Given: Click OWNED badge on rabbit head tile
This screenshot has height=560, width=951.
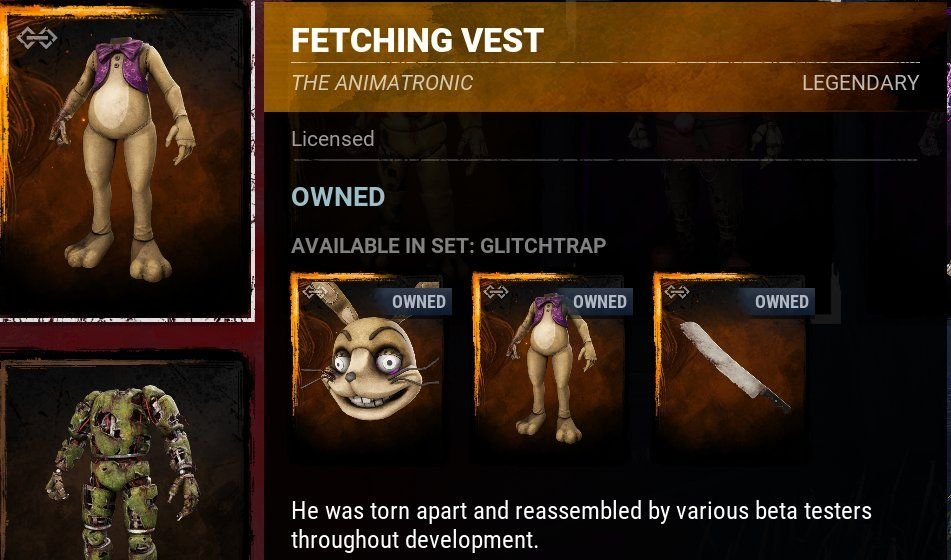Looking at the screenshot, I should 416,302.
